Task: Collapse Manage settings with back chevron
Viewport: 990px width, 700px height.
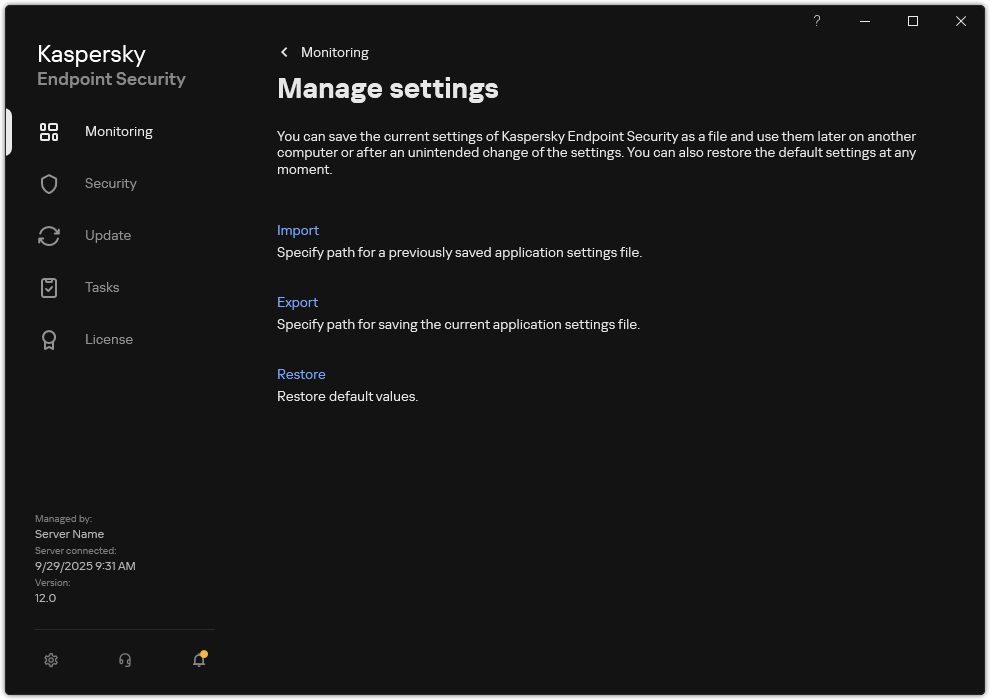Action: pyautogui.click(x=284, y=51)
